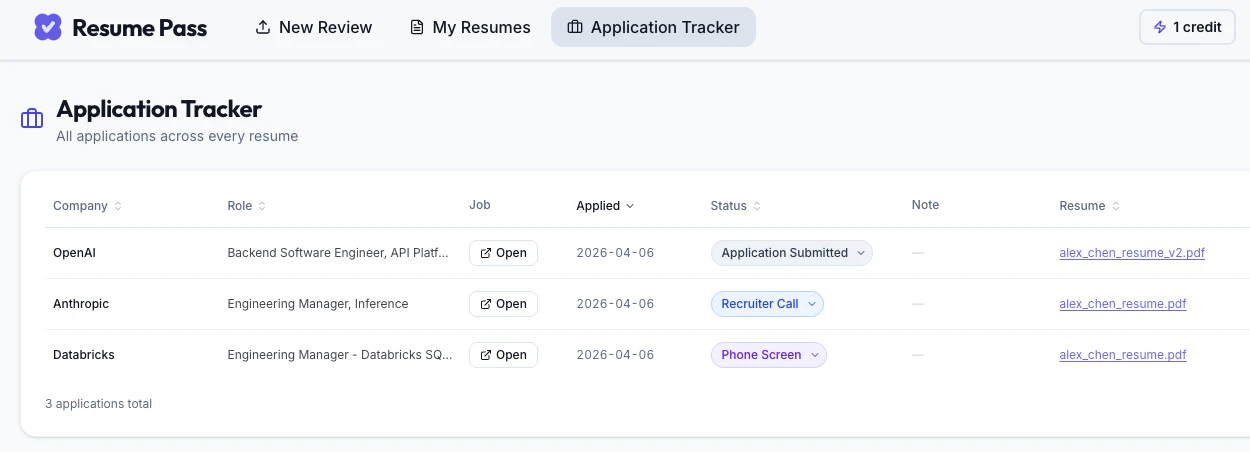This screenshot has width=1250, height=452.
Task: Click the applied date in Databricks row
Action: point(615,355)
